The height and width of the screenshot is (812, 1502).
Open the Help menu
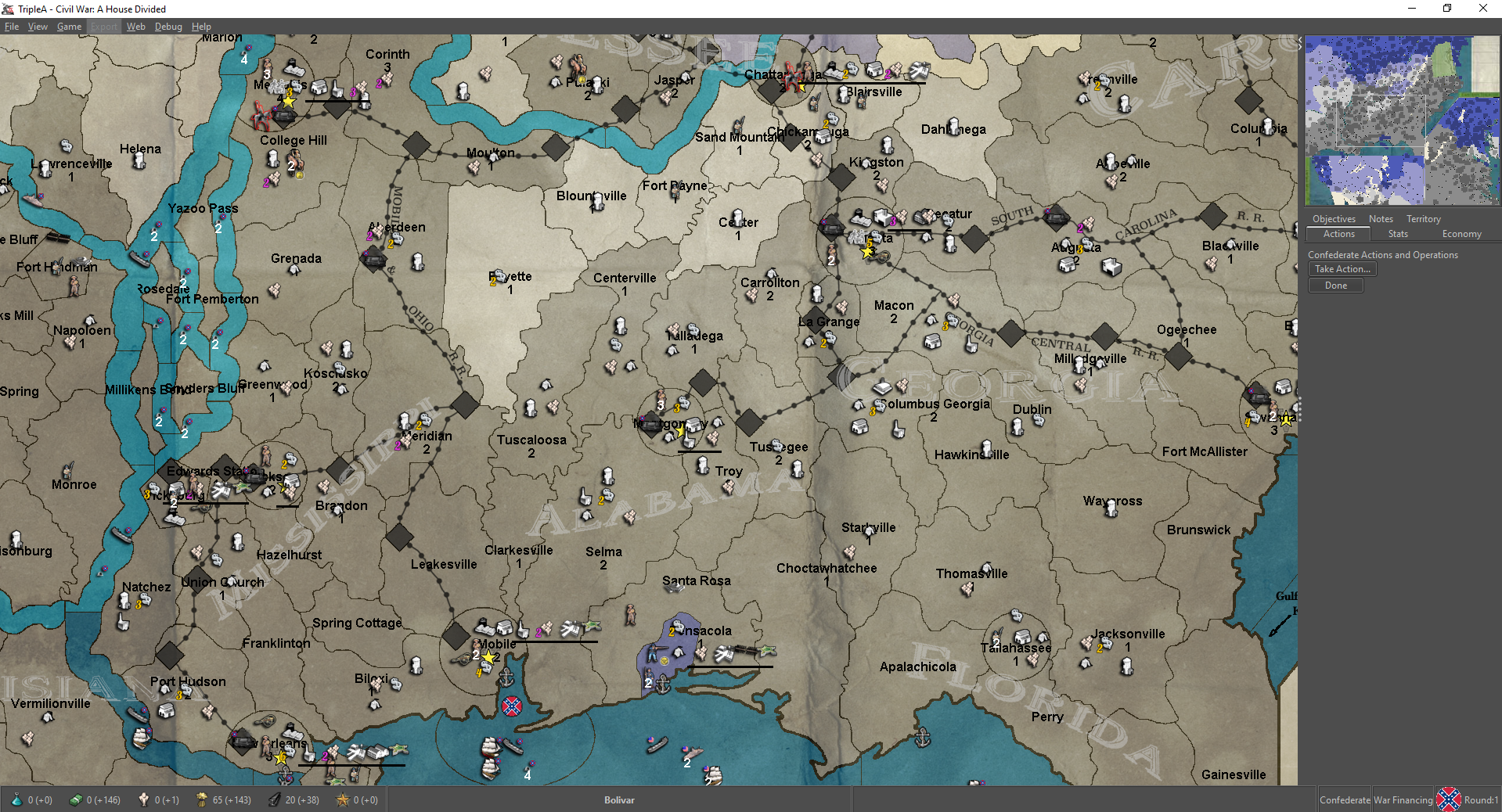tap(201, 27)
